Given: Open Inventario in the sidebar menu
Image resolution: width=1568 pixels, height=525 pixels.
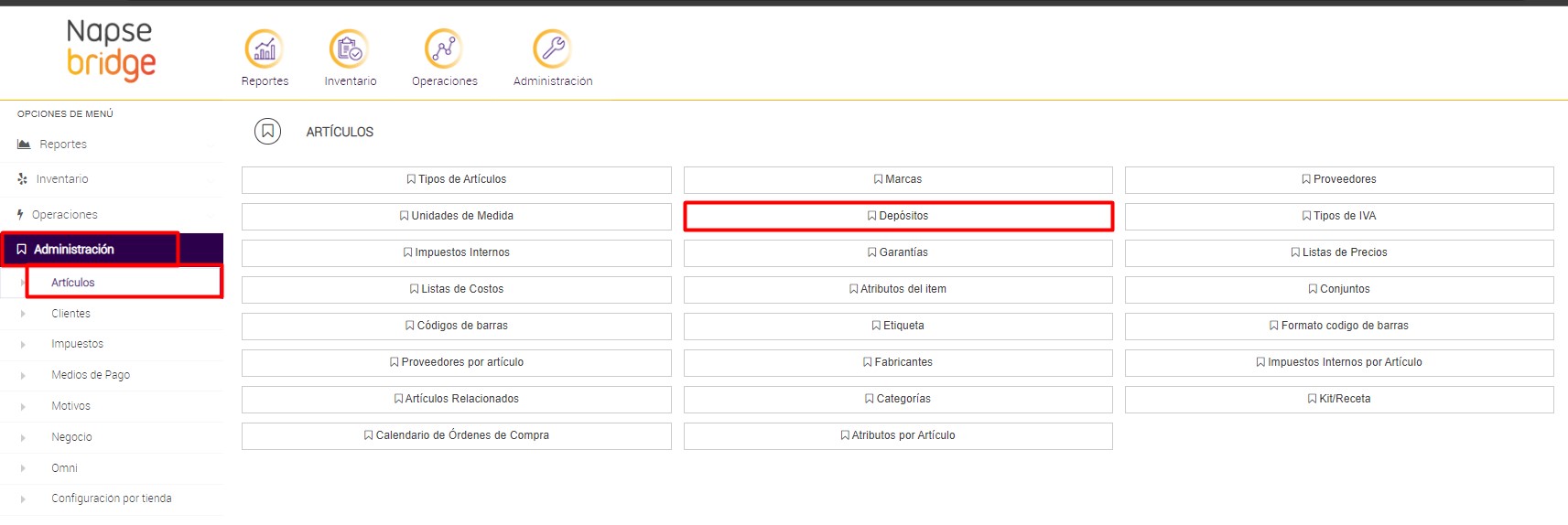Looking at the screenshot, I should [x=62, y=179].
